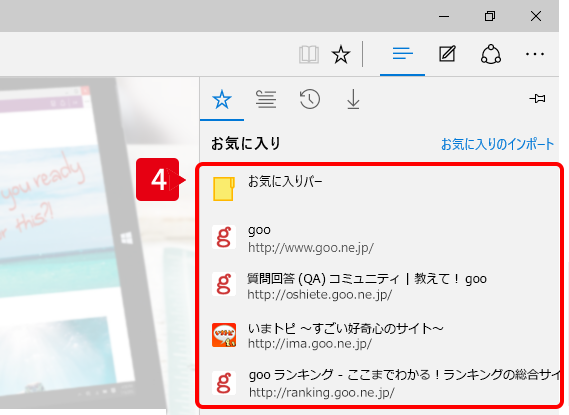Minimize the browser window
The image size is (569, 415).
pyautogui.click(x=444, y=16)
